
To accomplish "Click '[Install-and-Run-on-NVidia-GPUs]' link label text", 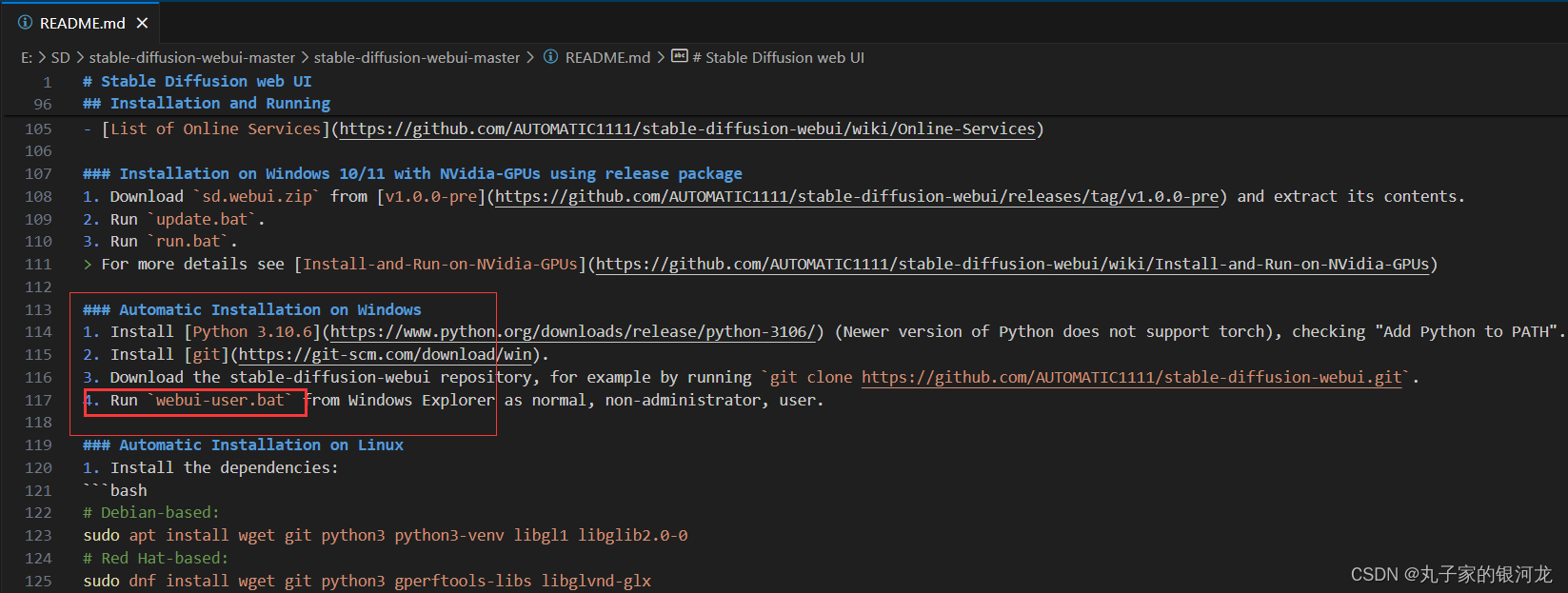I will coord(441,264).
